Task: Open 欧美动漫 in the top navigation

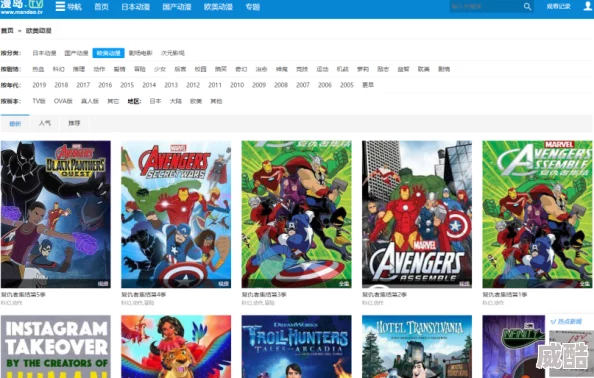Action: click(218, 7)
